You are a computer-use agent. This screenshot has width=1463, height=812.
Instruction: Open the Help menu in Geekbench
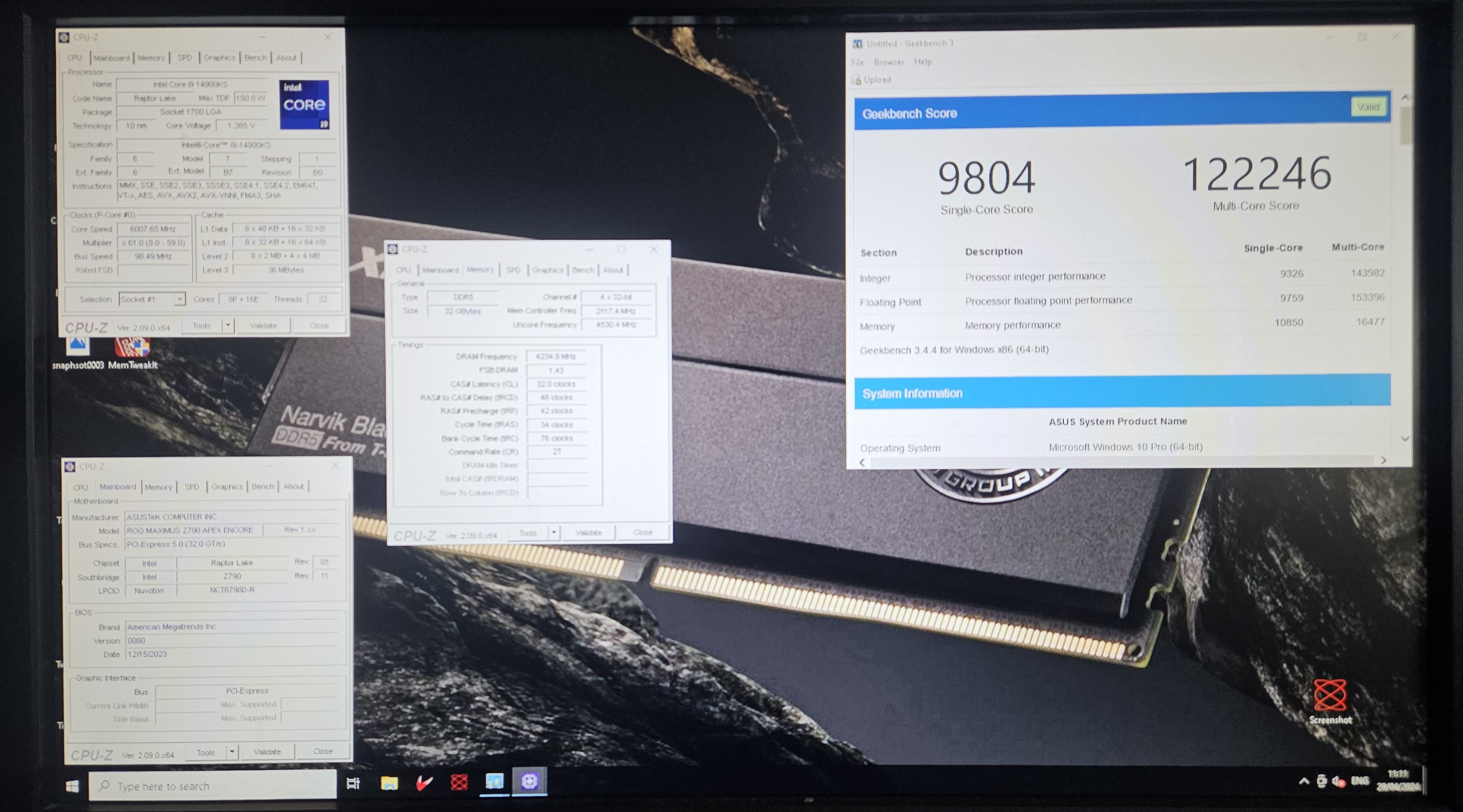pyautogui.click(x=922, y=61)
